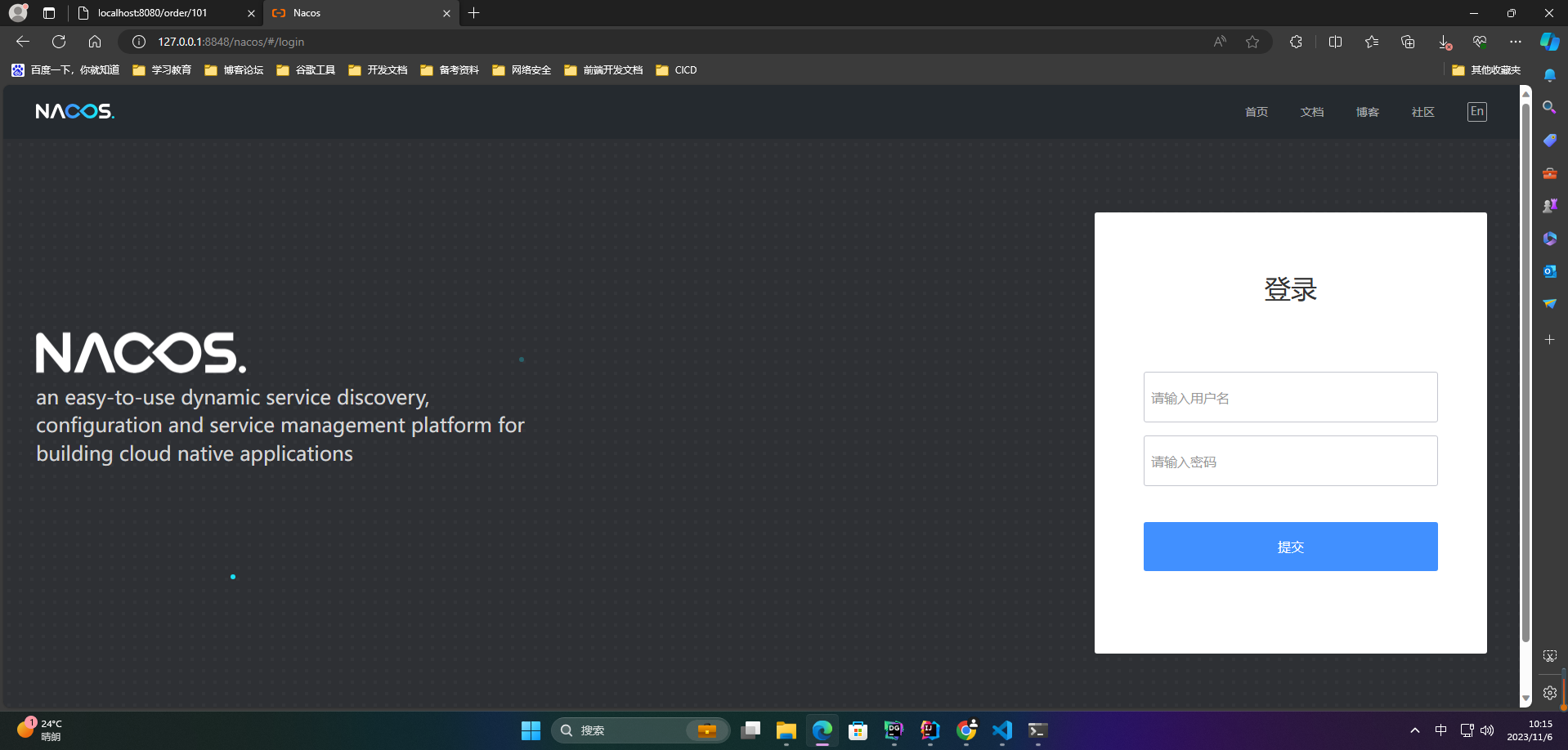Open browser essentials heart icon
The image size is (1568, 750).
1480,42
